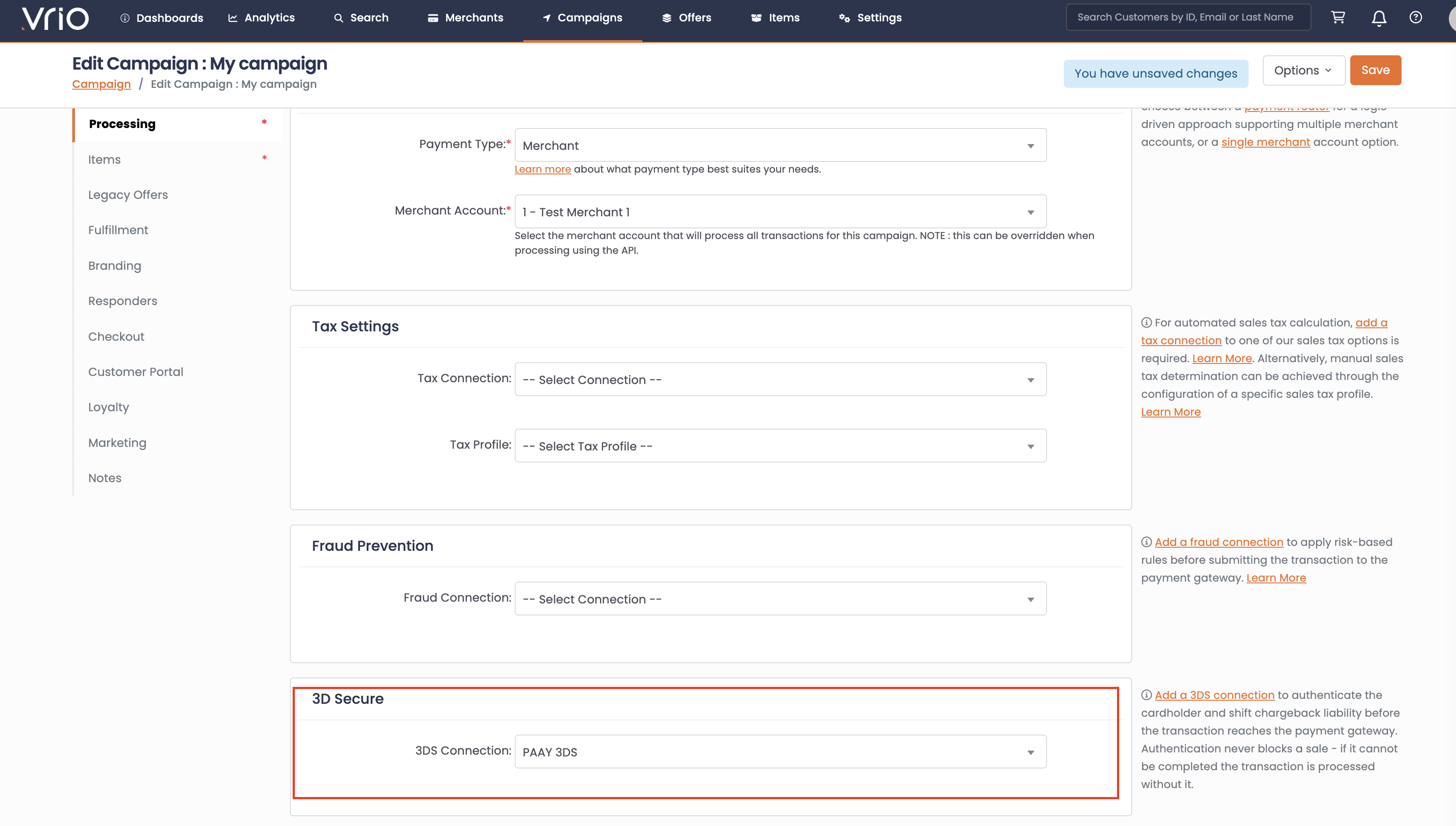The height and width of the screenshot is (826, 1456).
Task: Expand the Options button menu
Action: 1303,70
